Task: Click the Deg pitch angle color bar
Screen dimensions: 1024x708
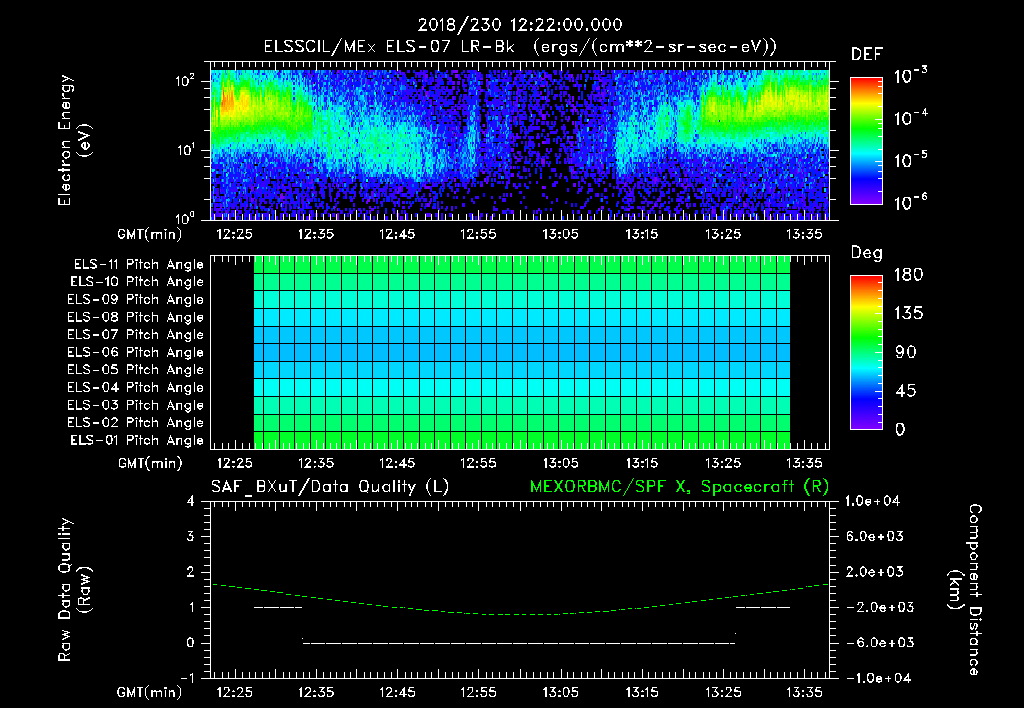Action: pyautogui.click(x=866, y=353)
